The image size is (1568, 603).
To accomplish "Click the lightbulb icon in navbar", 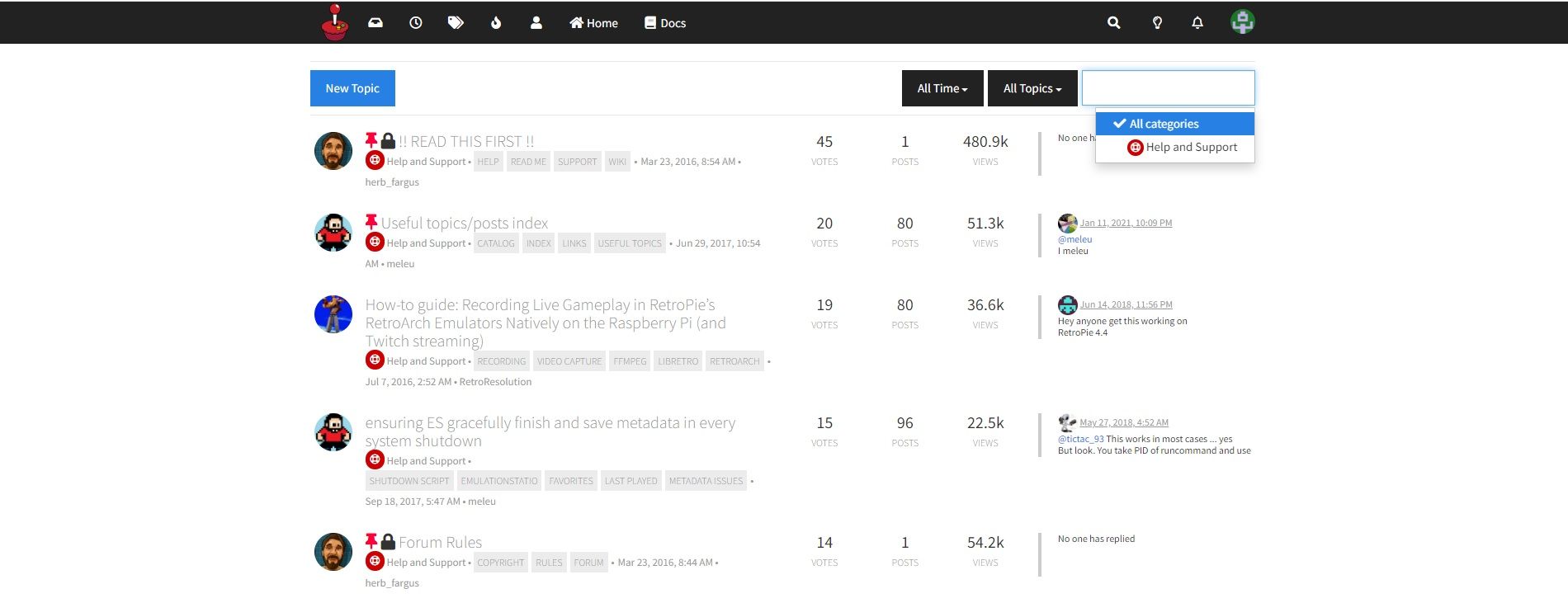I will pos(1157,23).
